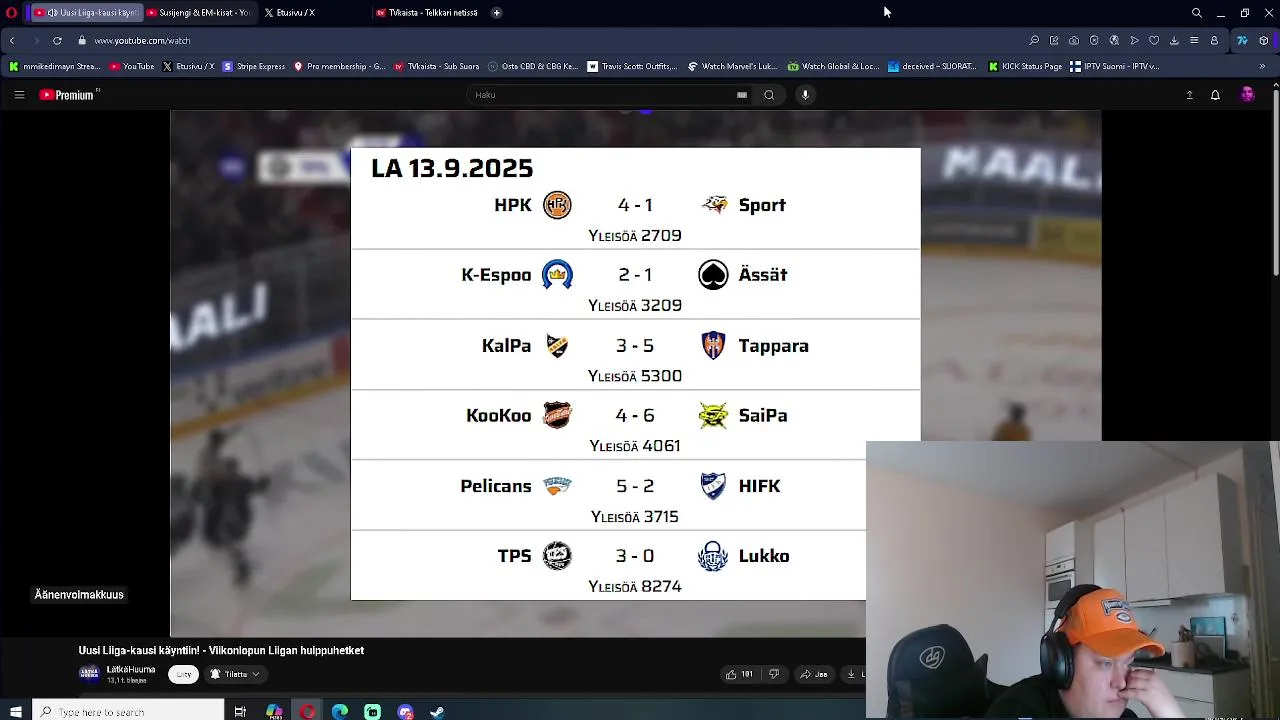The image size is (1280, 720).
Task: Open the LätkäHuuma channel name link
Action: 131,670
